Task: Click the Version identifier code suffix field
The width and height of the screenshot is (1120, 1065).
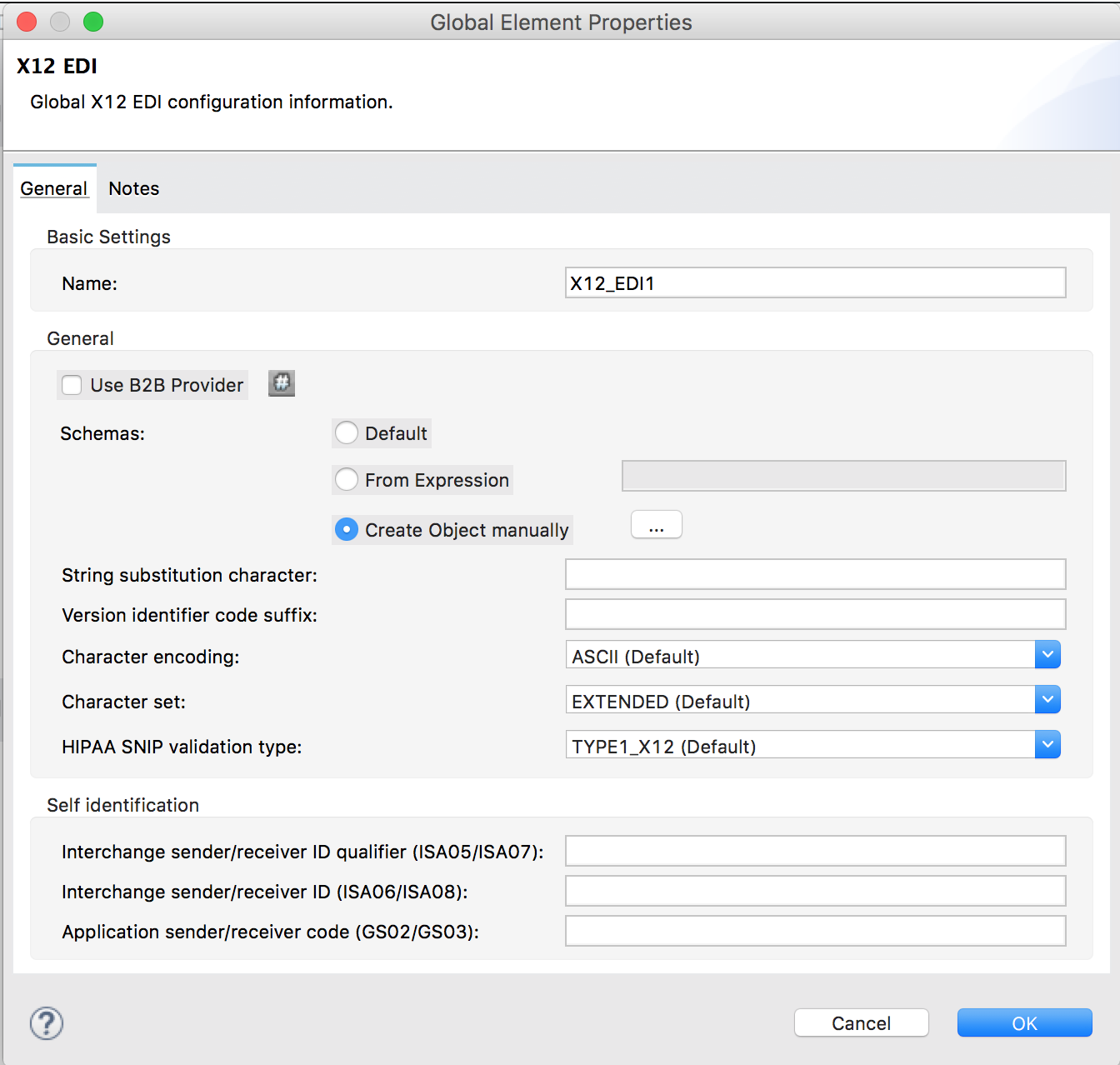Action: tap(815, 614)
